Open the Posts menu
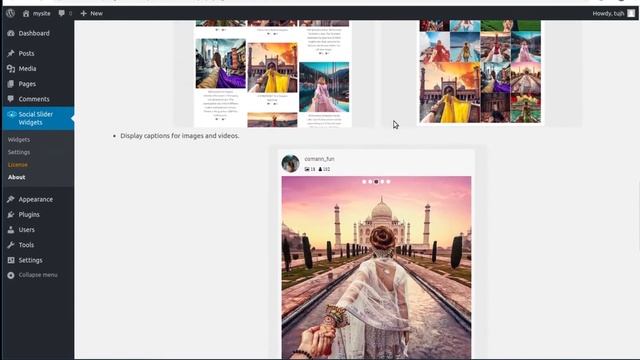 click(27, 53)
